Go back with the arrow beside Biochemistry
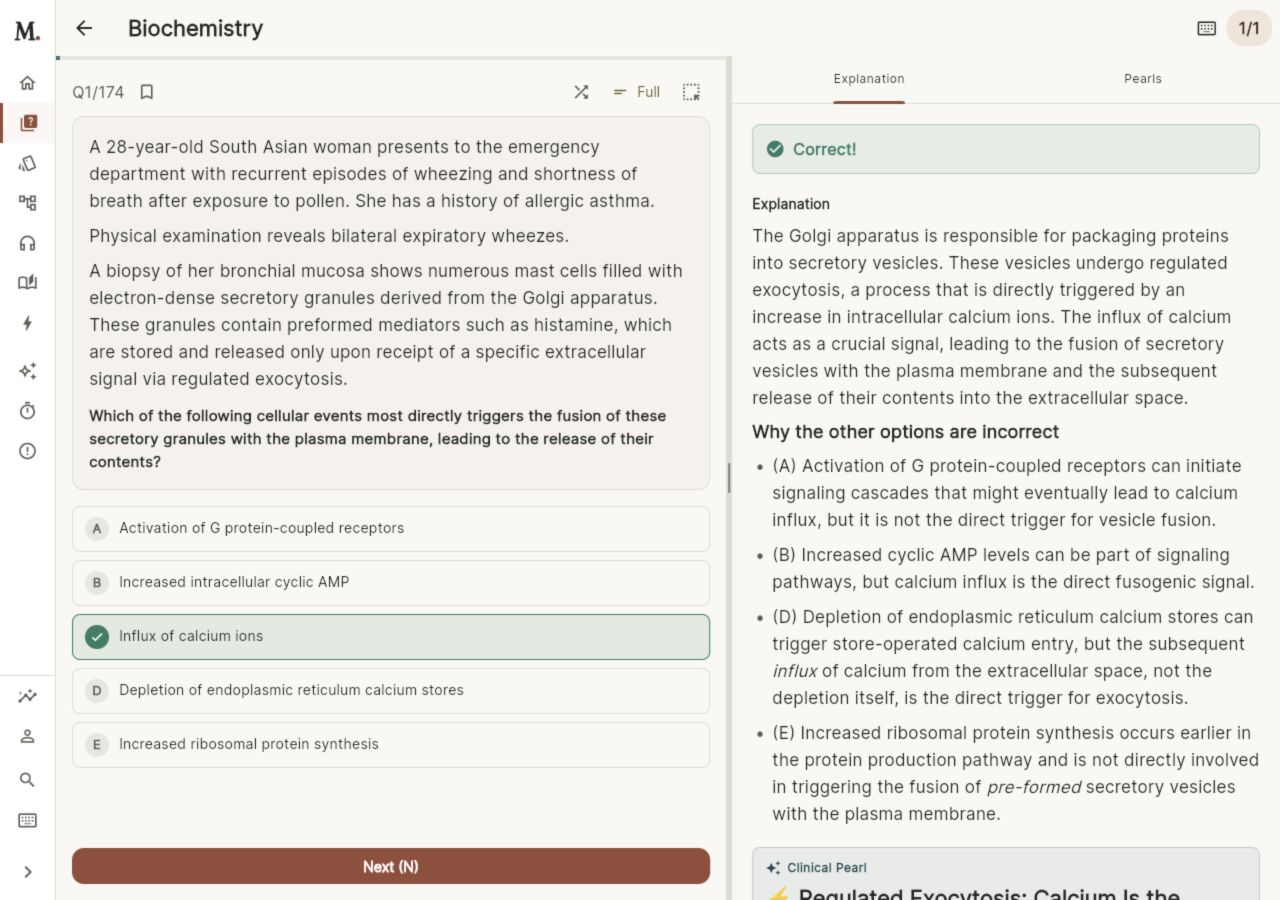Screen dimensions: 1280x900 pyautogui.click(x=84, y=28)
